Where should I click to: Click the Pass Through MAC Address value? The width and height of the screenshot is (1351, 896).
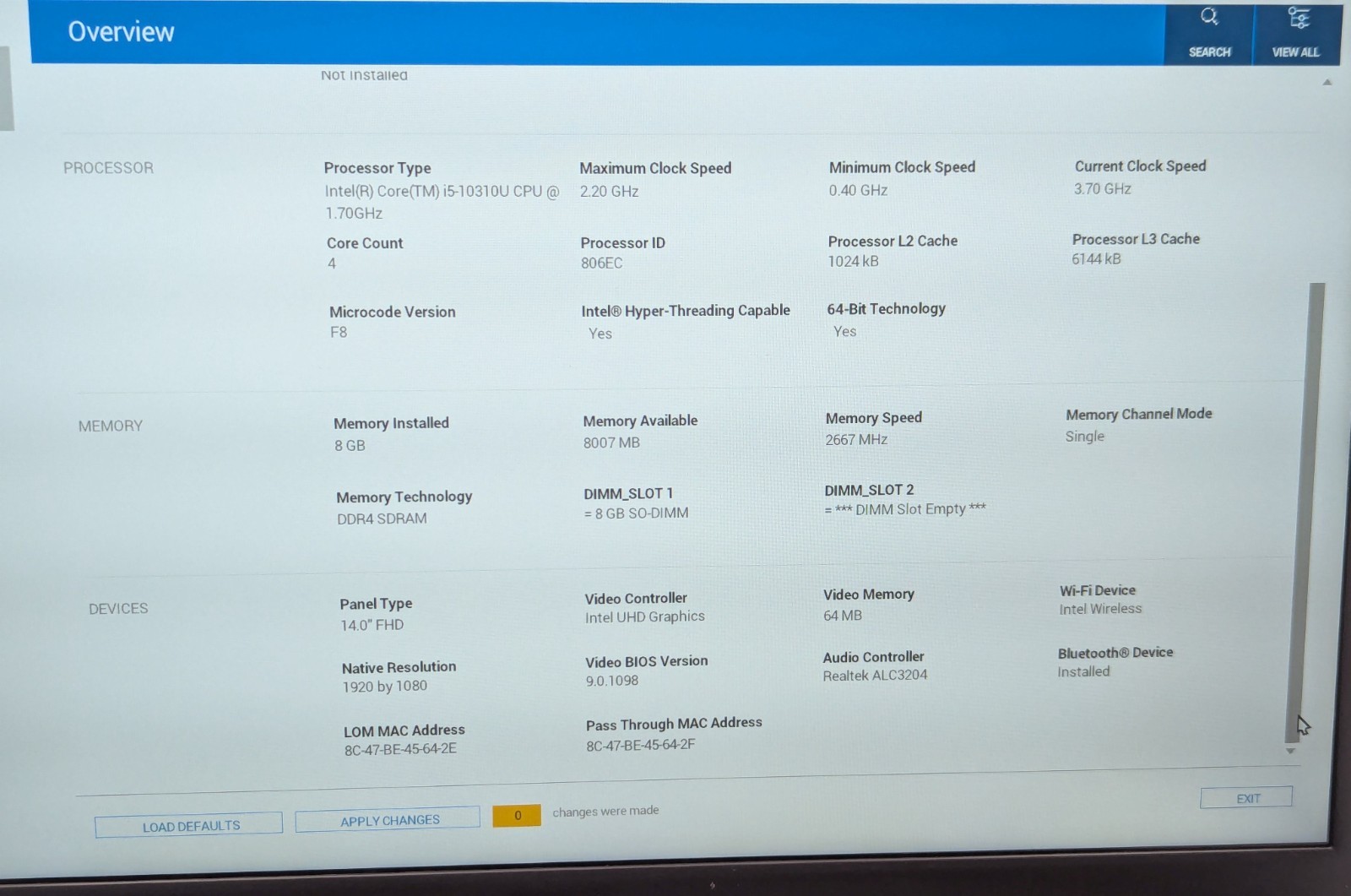(x=641, y=746)
